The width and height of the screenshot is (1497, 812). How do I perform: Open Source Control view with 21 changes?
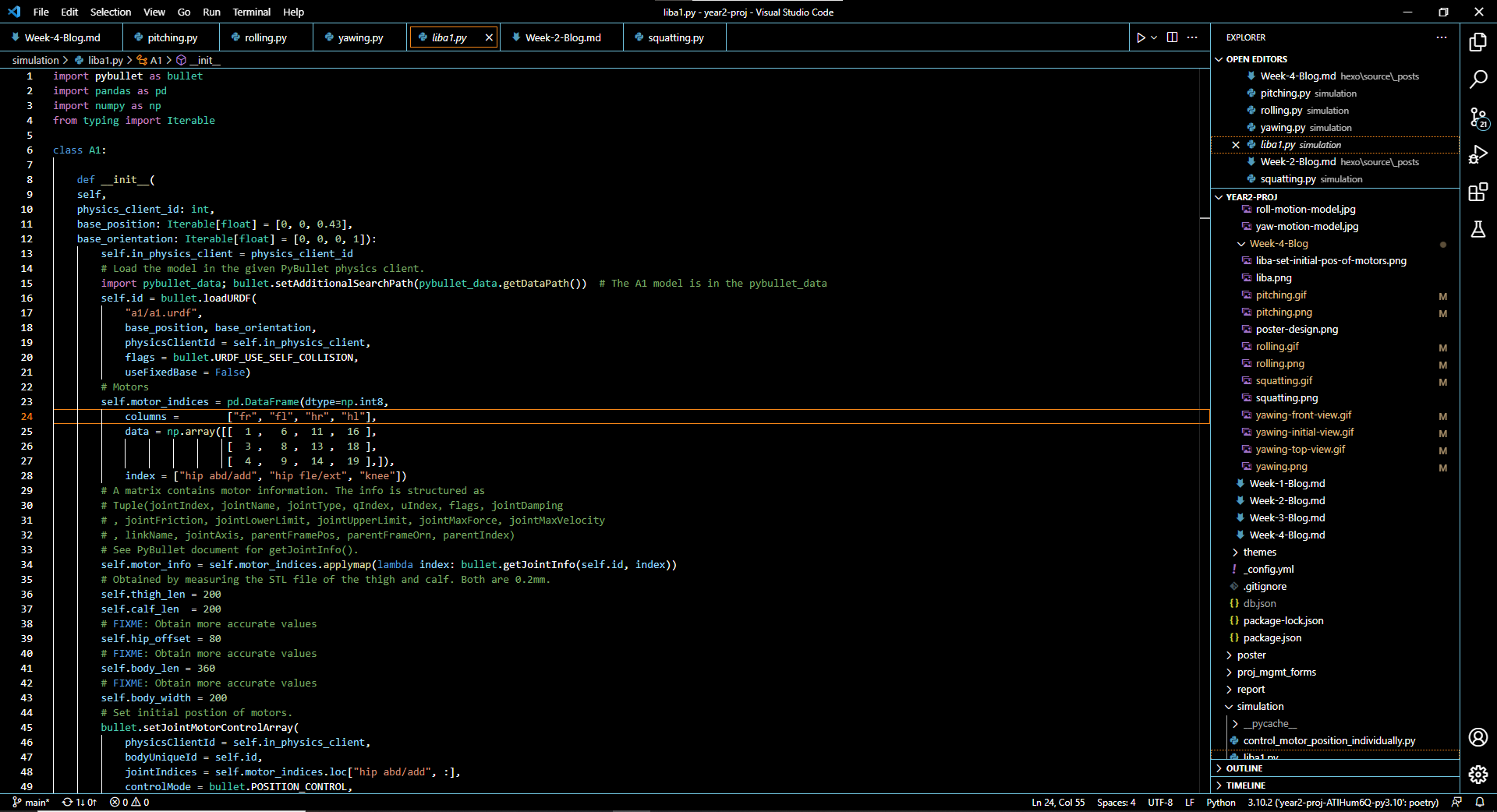point(1478,117)
